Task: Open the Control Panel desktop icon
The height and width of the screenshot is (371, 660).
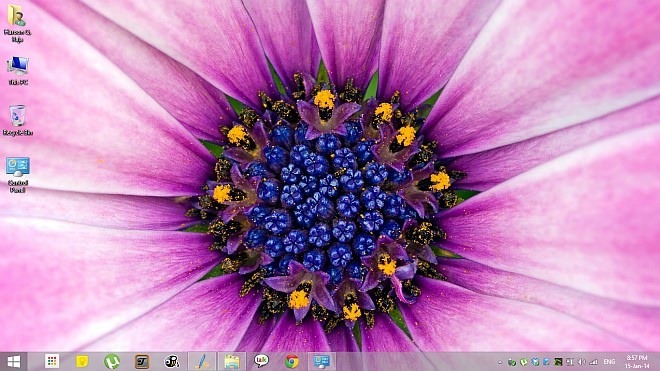Action: point(18,174)
